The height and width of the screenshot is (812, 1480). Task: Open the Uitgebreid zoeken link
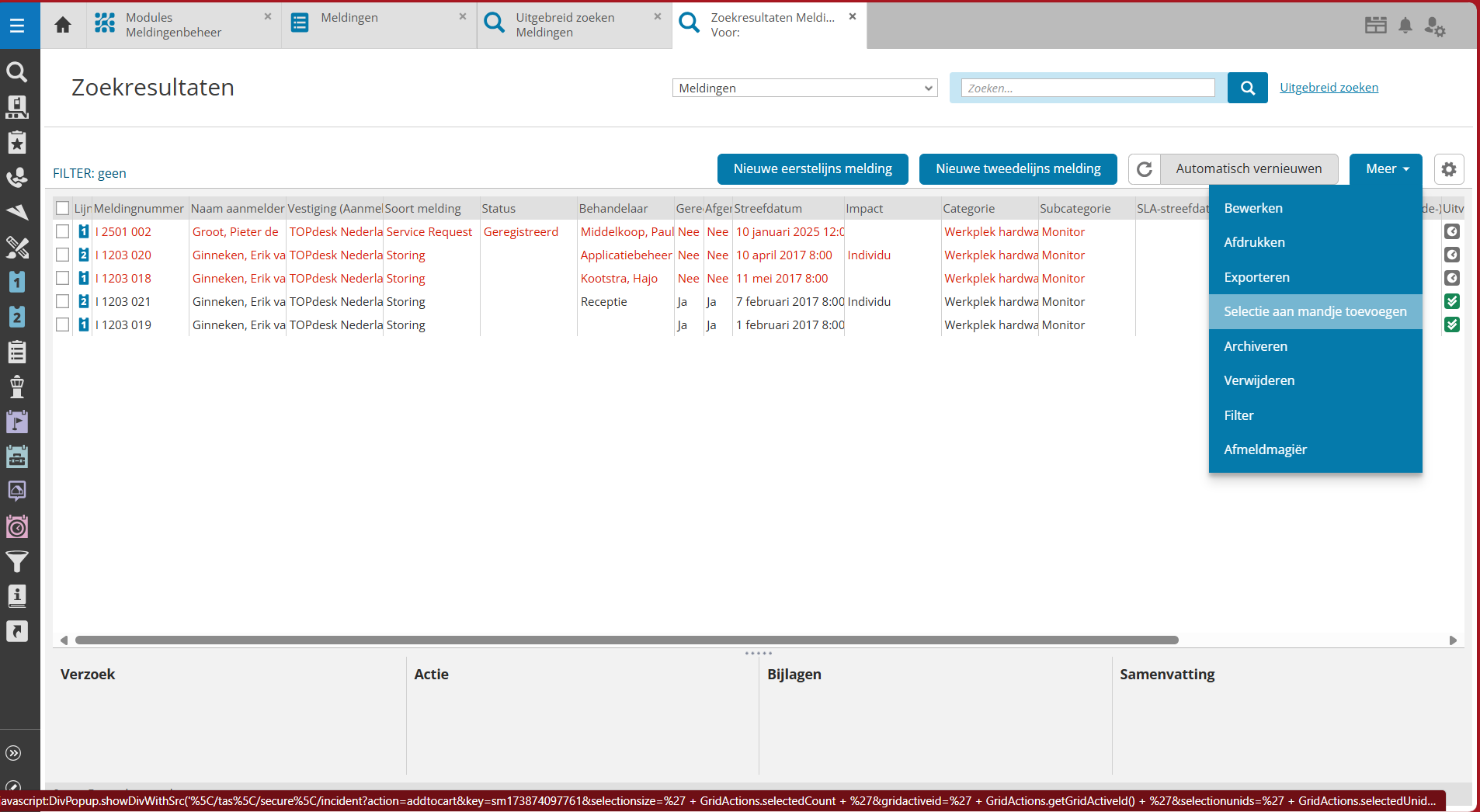(x=1329, y=88)
